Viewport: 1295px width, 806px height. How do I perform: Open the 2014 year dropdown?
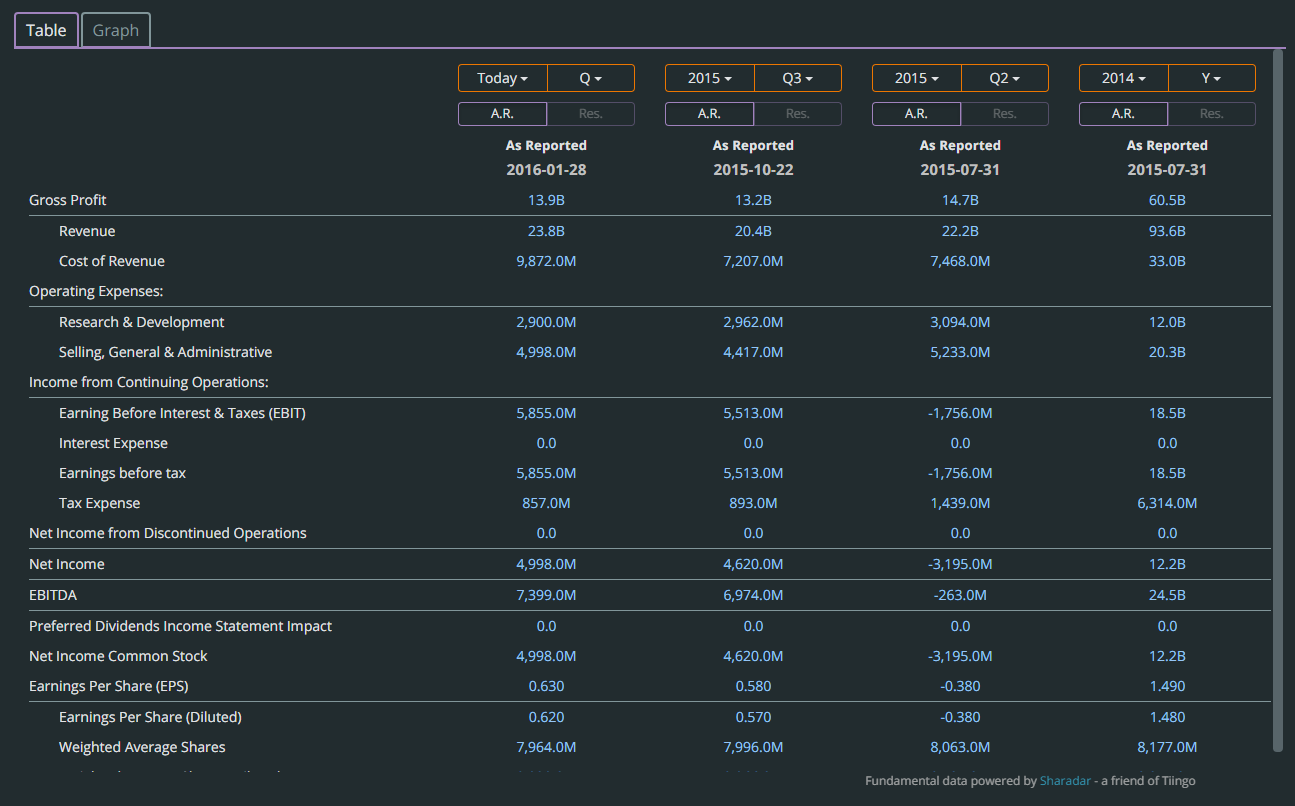click(x=1123, y=78)
